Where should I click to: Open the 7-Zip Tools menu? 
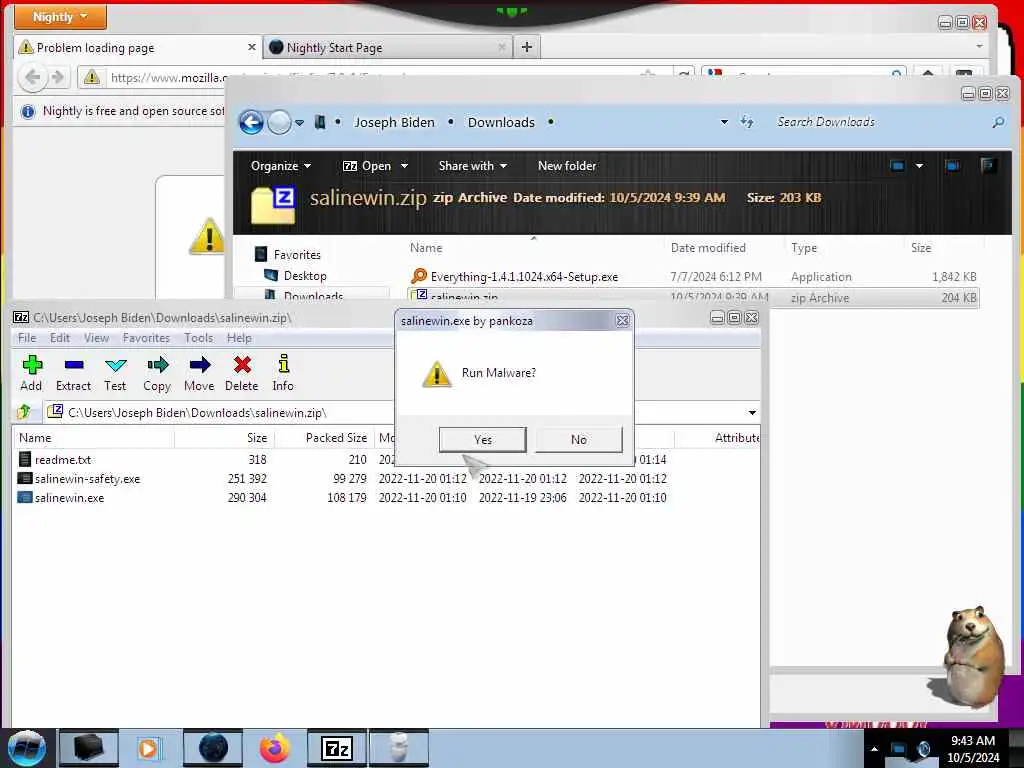[198, 338]
